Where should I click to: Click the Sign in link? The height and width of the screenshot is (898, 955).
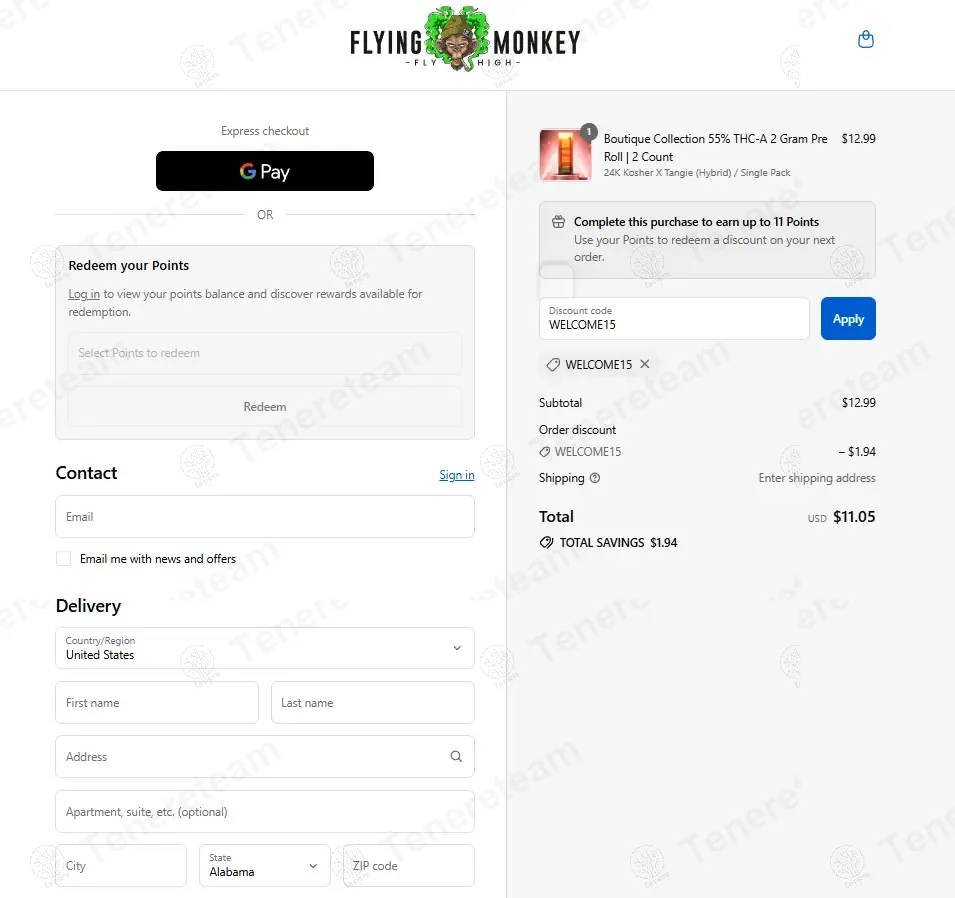click(457, 475)
